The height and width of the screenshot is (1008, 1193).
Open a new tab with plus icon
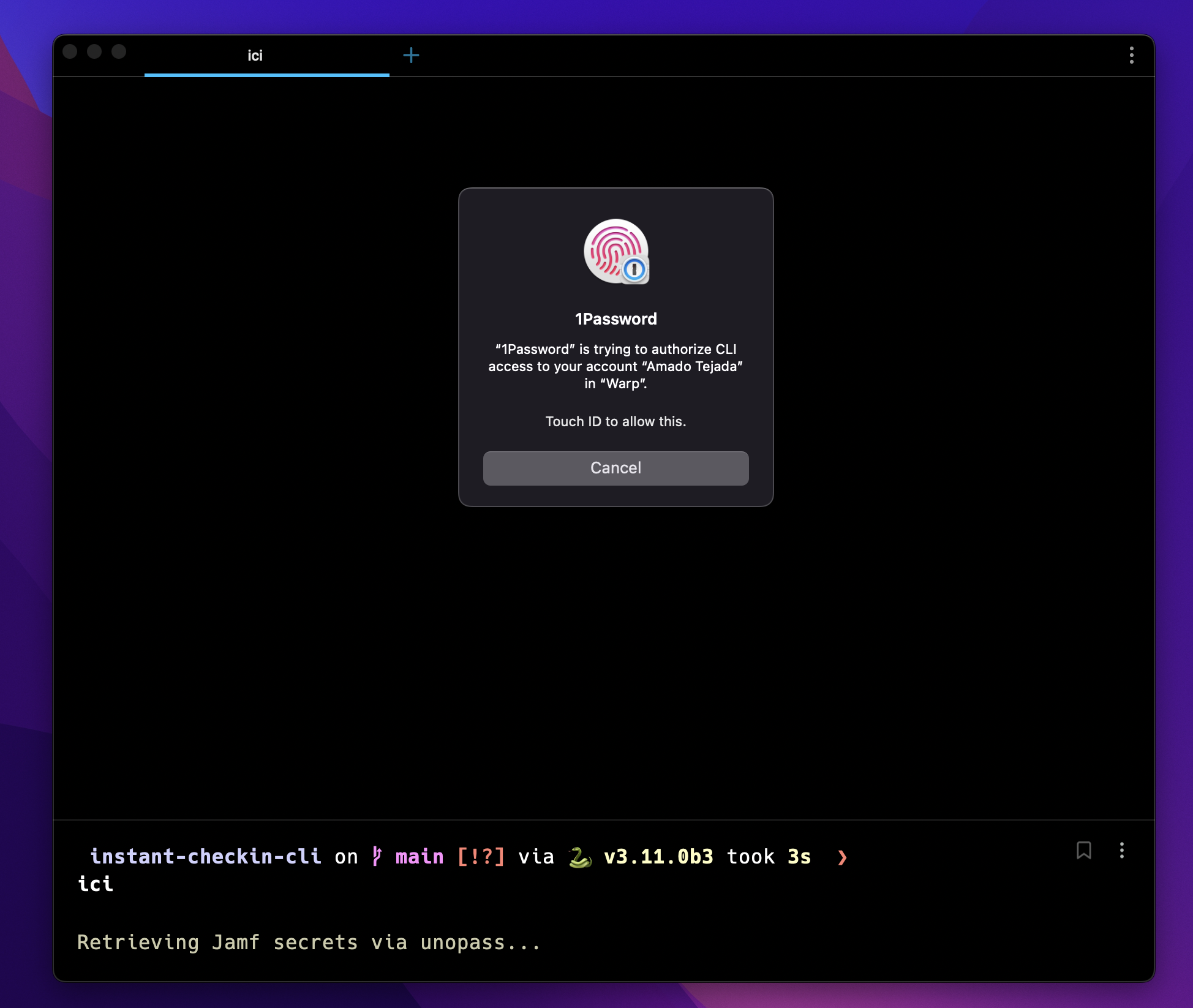pyautogui.click(x=411, y=56)
